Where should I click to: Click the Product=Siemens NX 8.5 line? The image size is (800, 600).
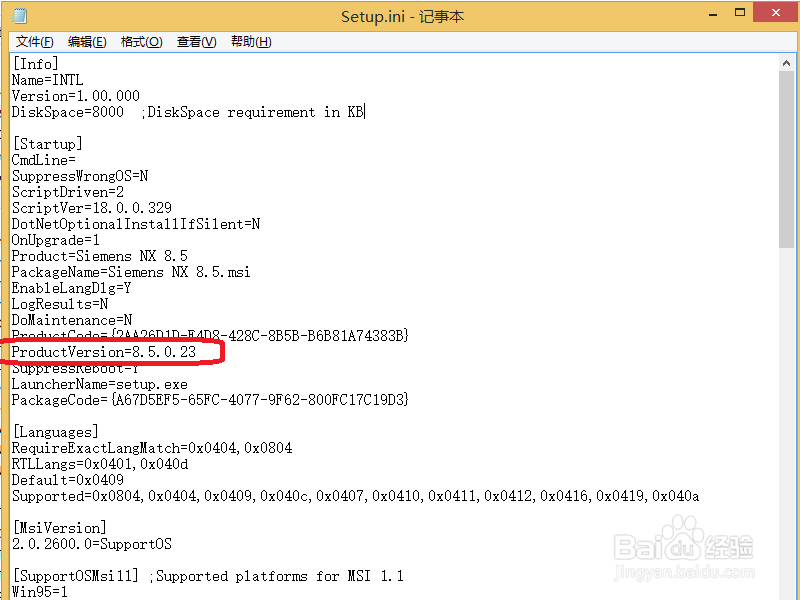click(99, 256)
